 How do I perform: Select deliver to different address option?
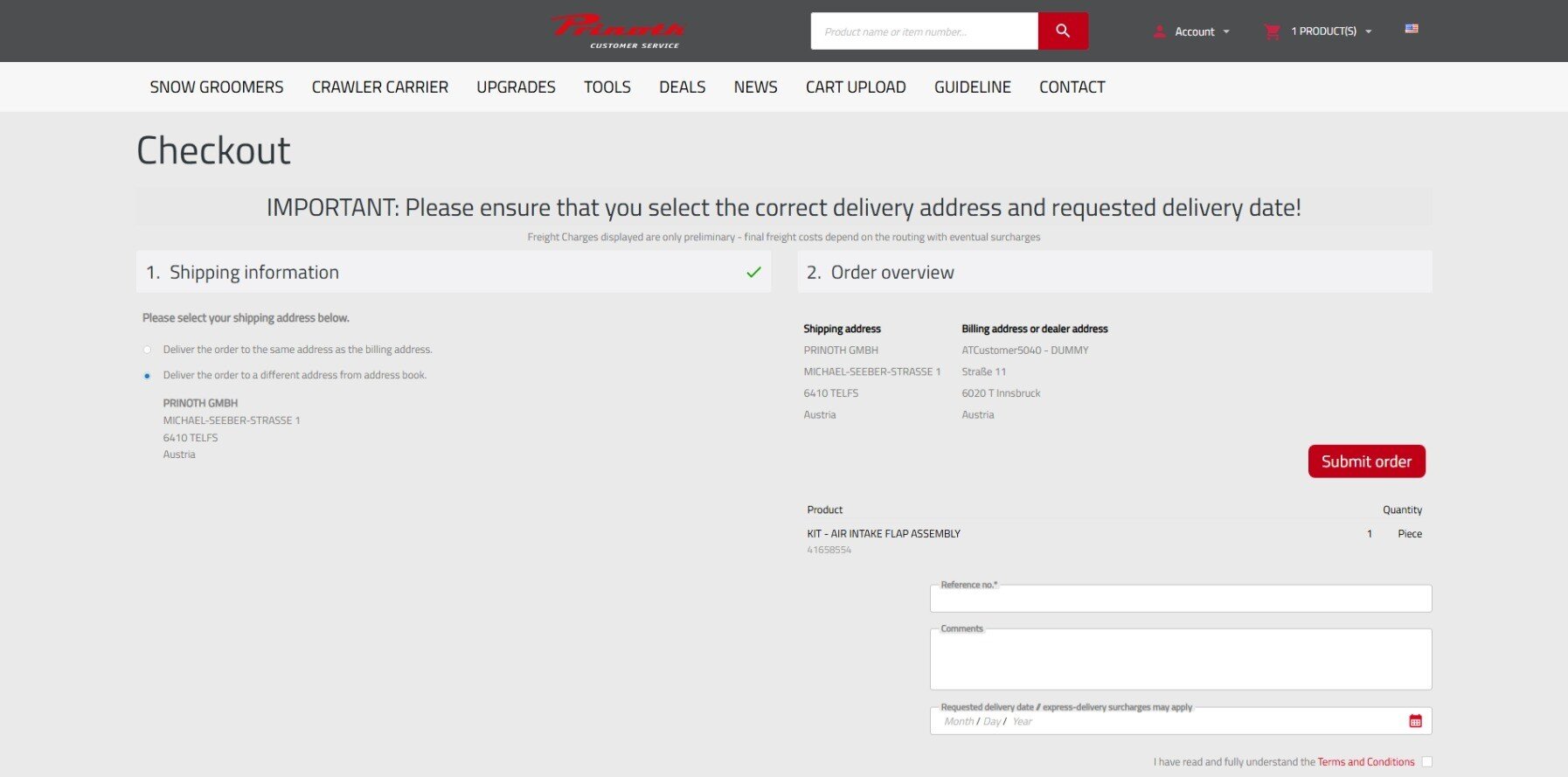(147, 376)
